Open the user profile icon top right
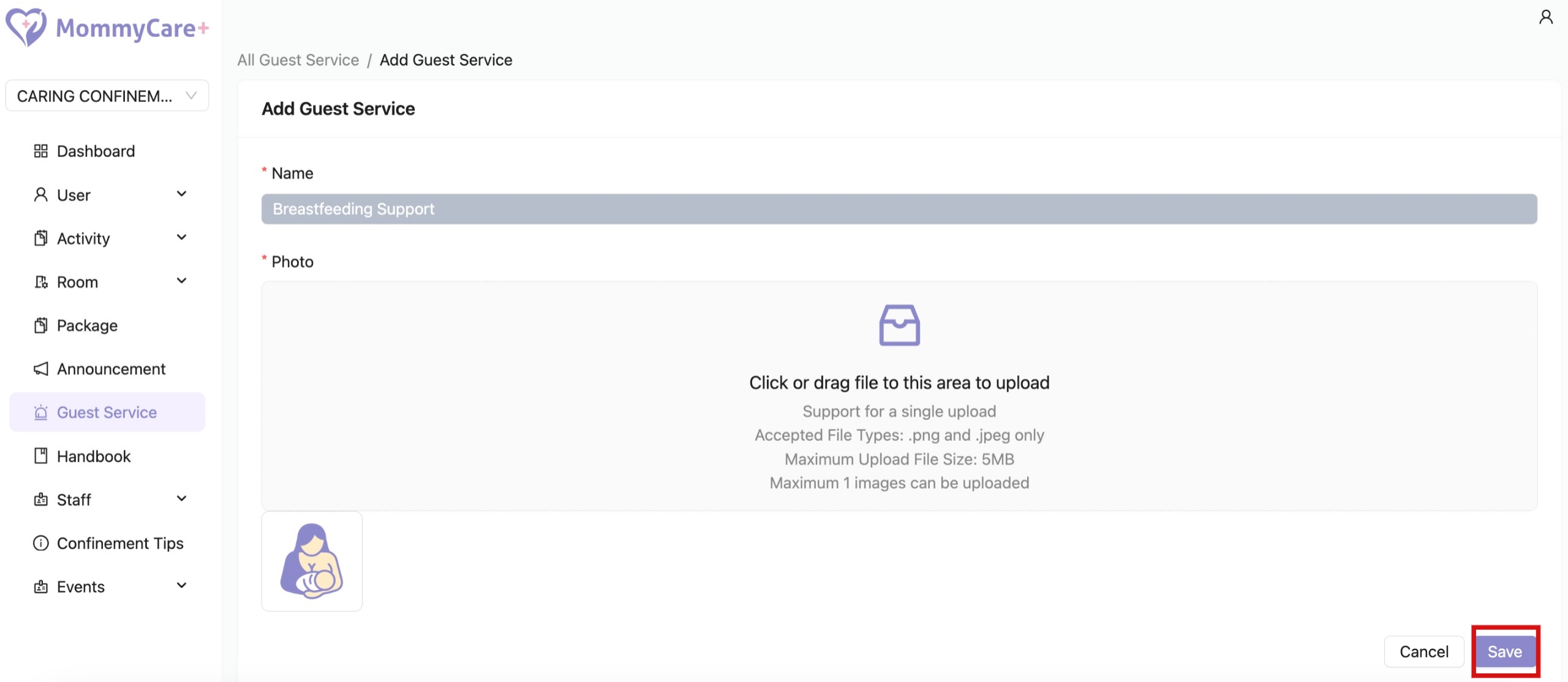The width and height of the screenshot is (1568, 682). [1546, 16]
